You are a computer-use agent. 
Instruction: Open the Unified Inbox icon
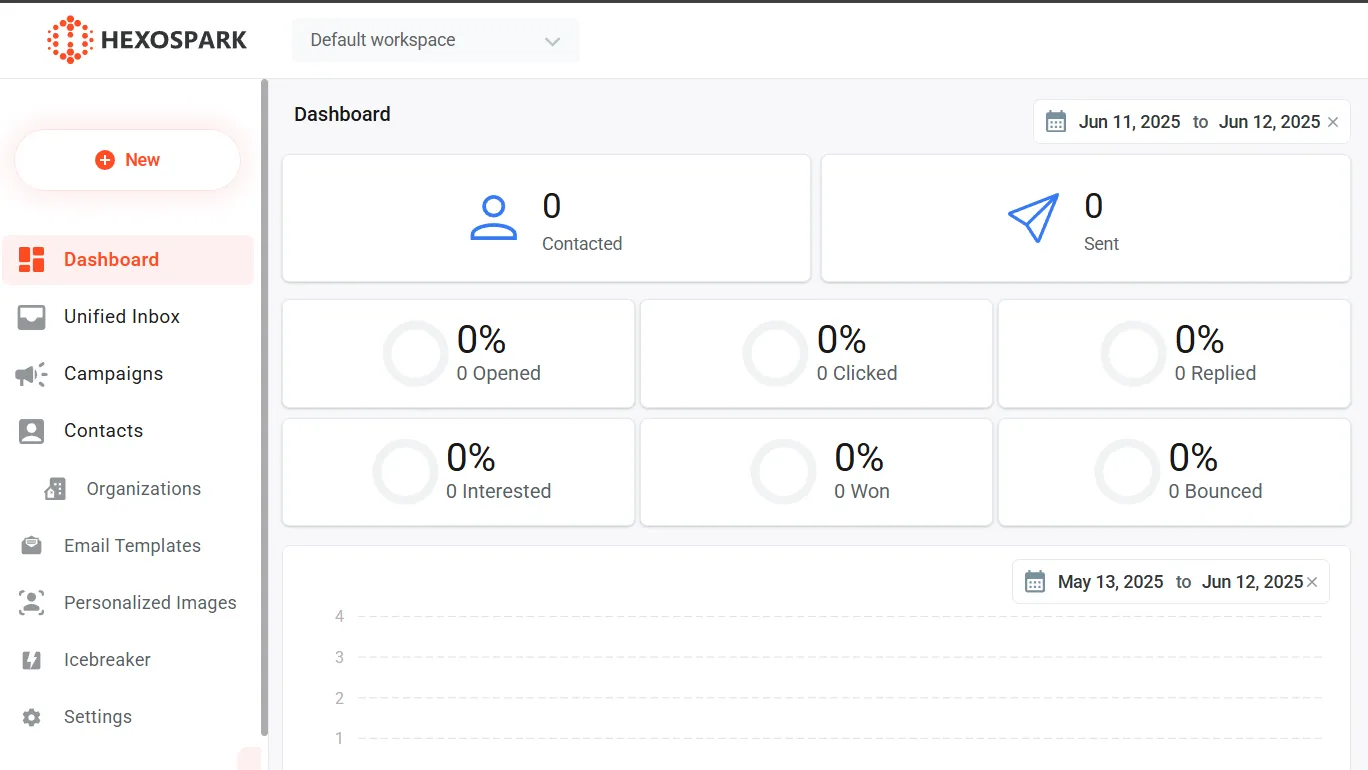coord(32,317)
